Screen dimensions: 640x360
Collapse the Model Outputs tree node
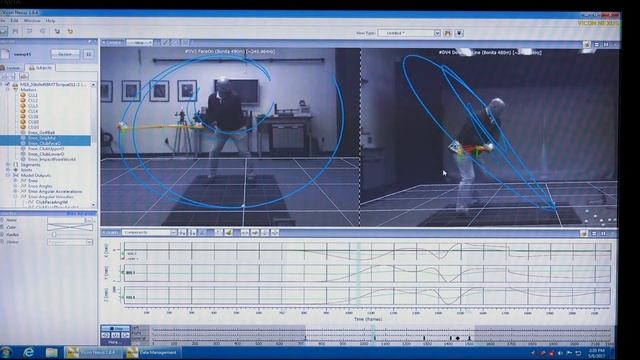click(8, 175)
